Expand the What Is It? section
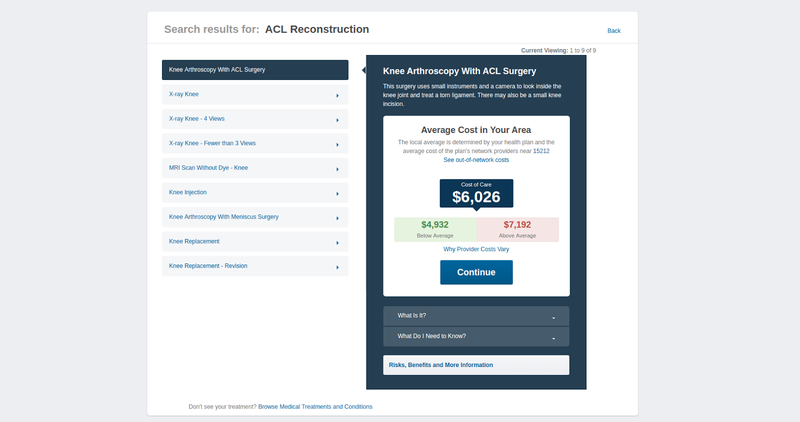The height and width of the screenshot is (422, 800). pos(476,316)
